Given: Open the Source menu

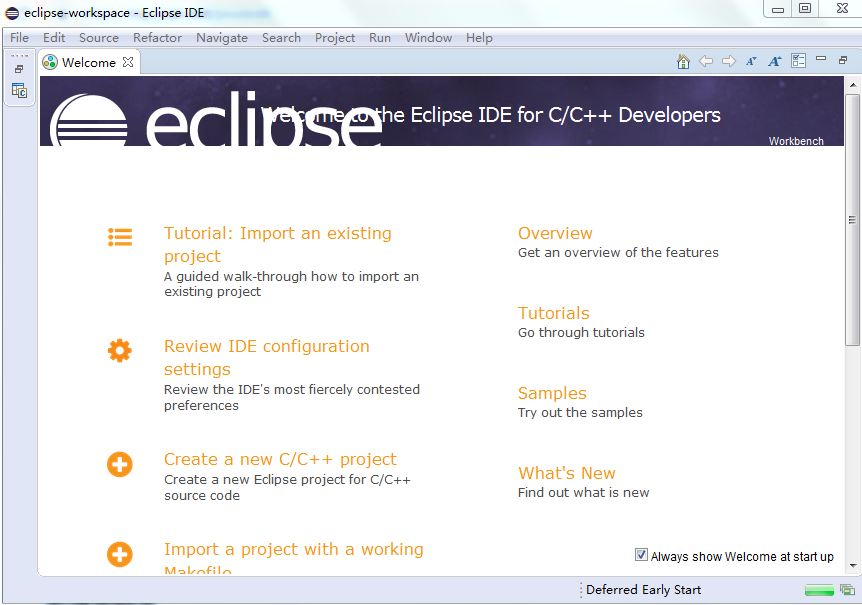Looking at the screenshot, I should click(99, 38).
